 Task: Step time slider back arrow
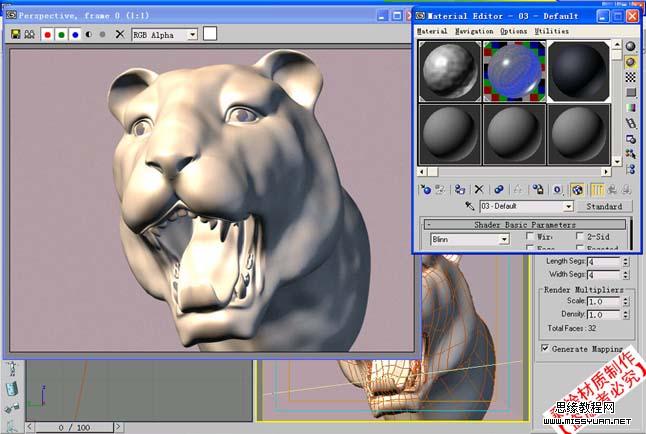coord(30,427)
